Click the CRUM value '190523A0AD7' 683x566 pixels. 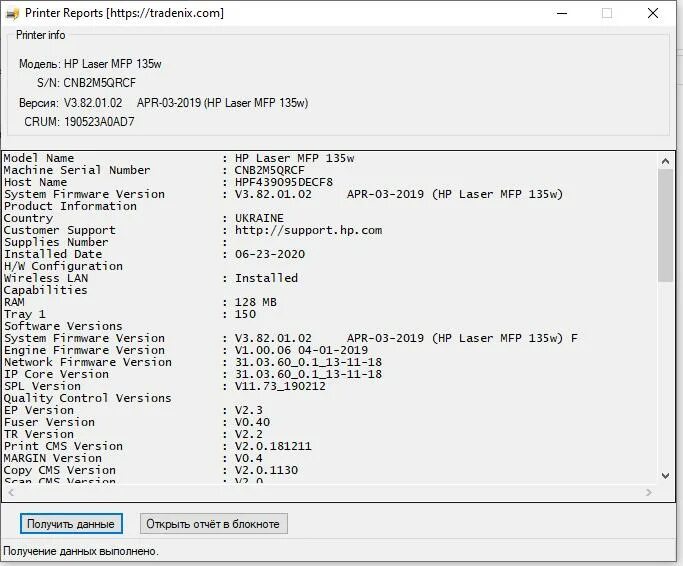coord(99,122)
